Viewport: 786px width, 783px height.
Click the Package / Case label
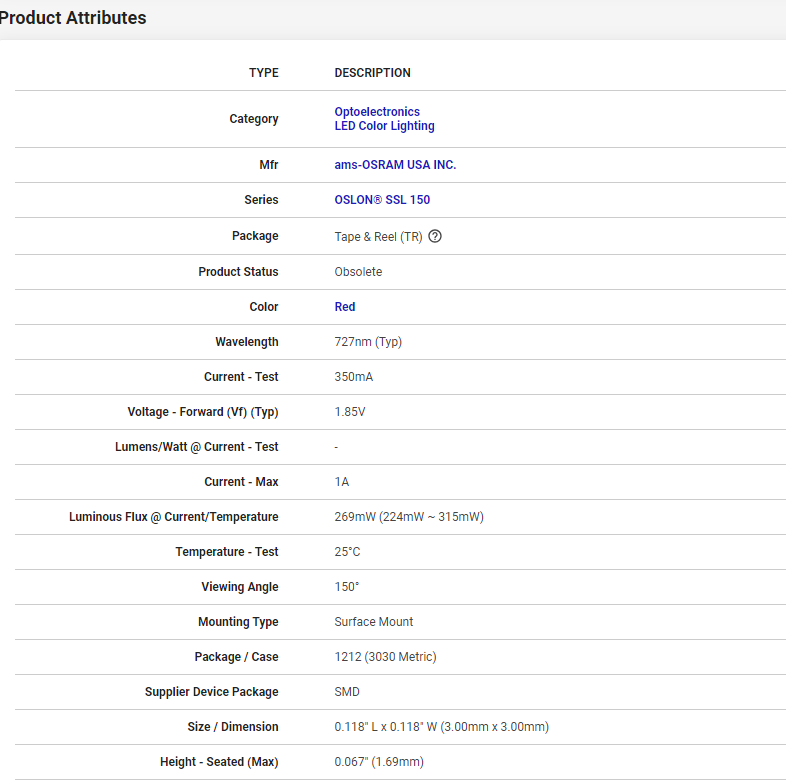[237, 657]
